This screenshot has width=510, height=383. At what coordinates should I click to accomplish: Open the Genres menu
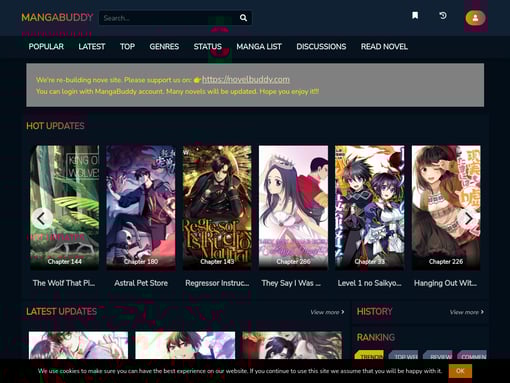164,47
